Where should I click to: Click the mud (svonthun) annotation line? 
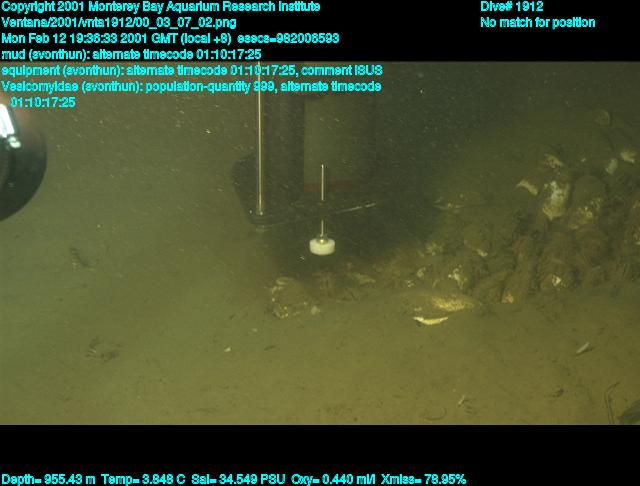point(131,55)
